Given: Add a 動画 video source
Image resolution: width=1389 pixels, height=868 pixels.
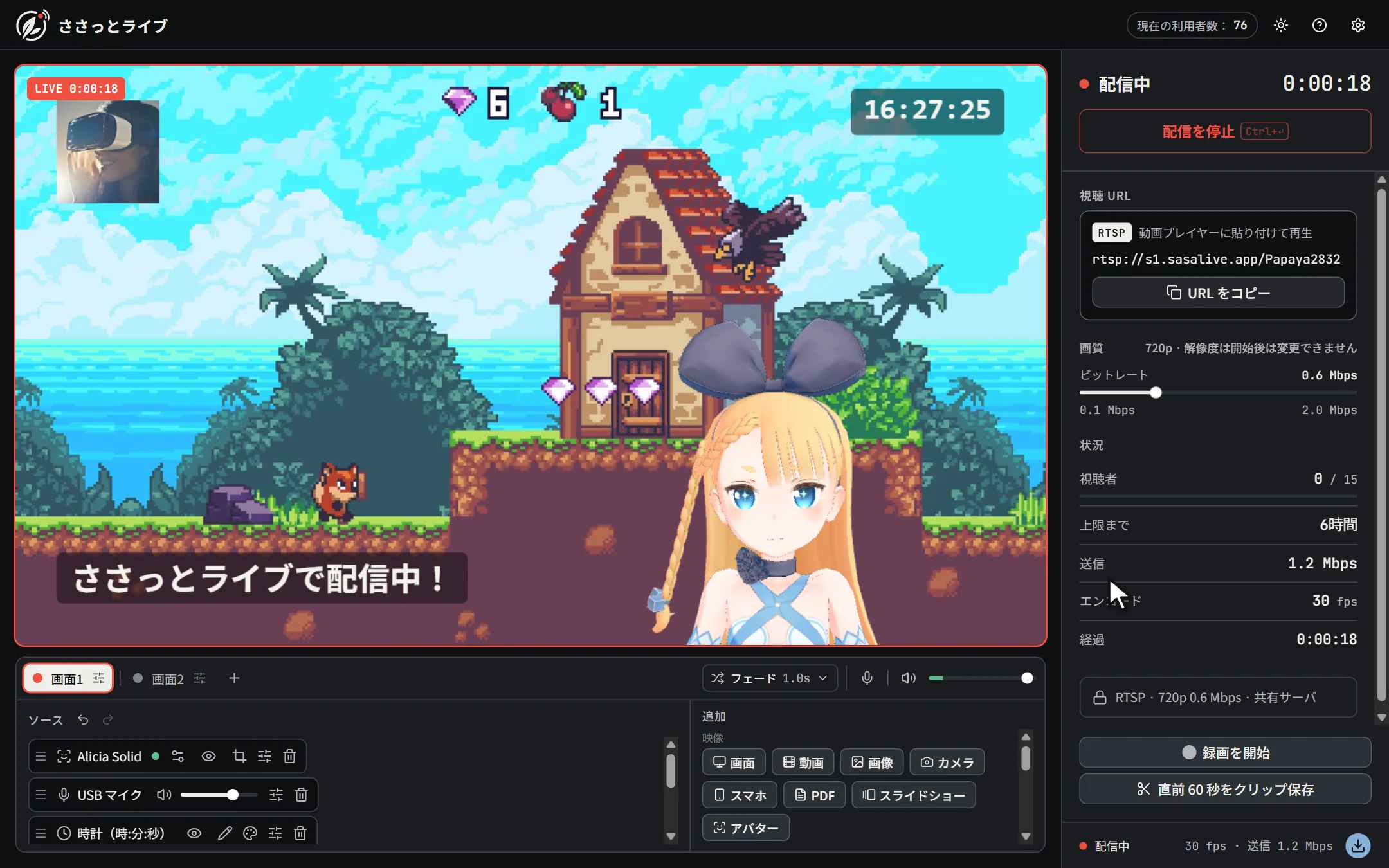Looking at the screenshot, I should 803,763.
